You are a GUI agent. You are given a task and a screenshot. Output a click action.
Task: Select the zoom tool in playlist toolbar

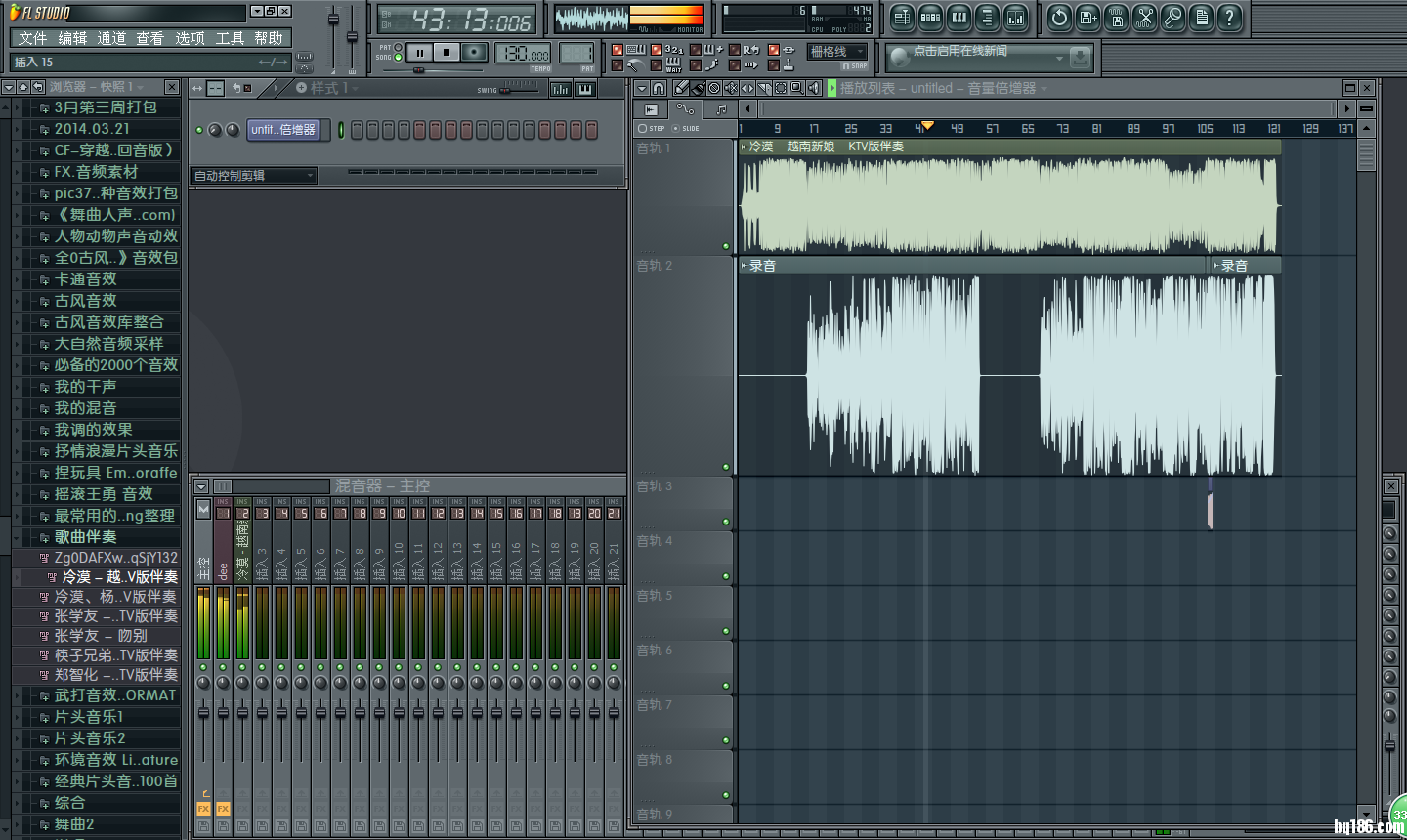(797, 88)
